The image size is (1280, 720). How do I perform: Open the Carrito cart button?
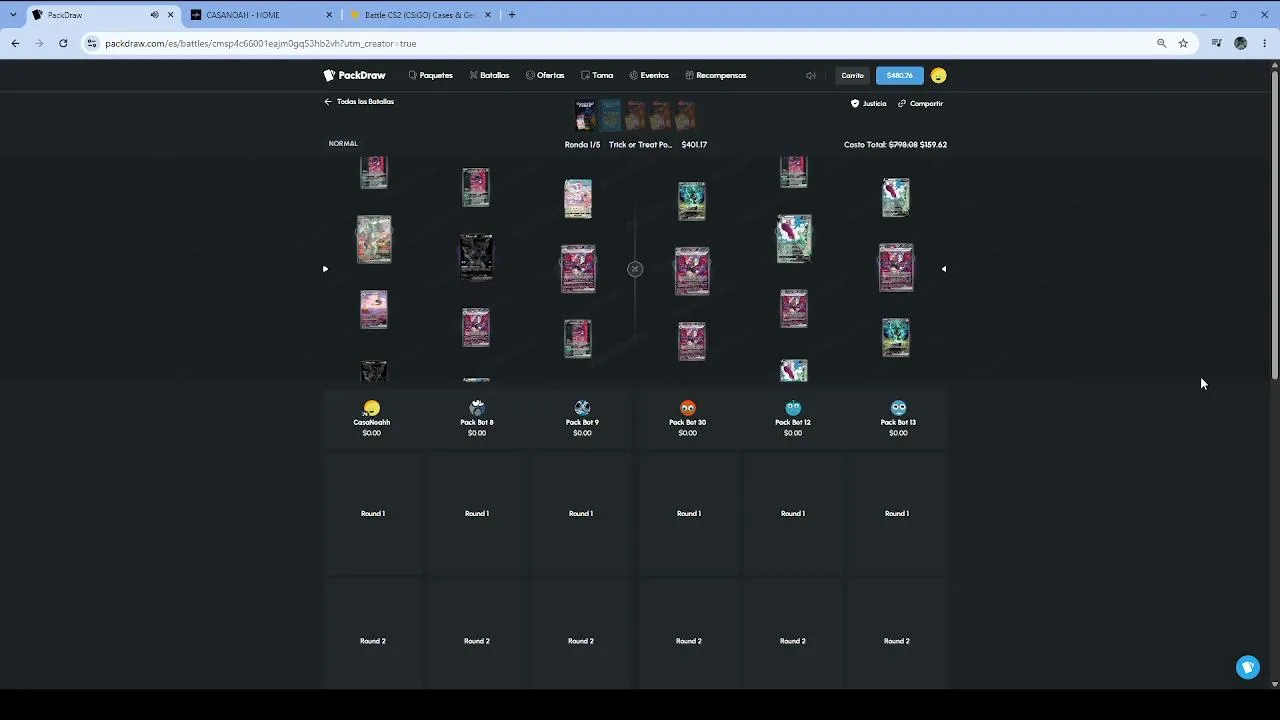(852, 75)
